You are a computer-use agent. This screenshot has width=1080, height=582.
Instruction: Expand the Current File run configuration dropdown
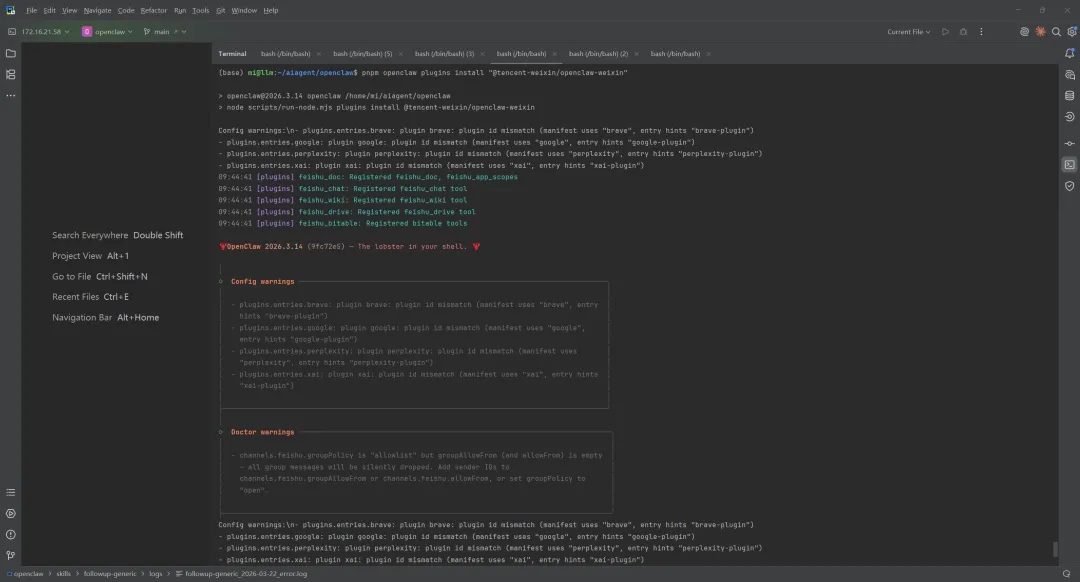tap(908, 32)
